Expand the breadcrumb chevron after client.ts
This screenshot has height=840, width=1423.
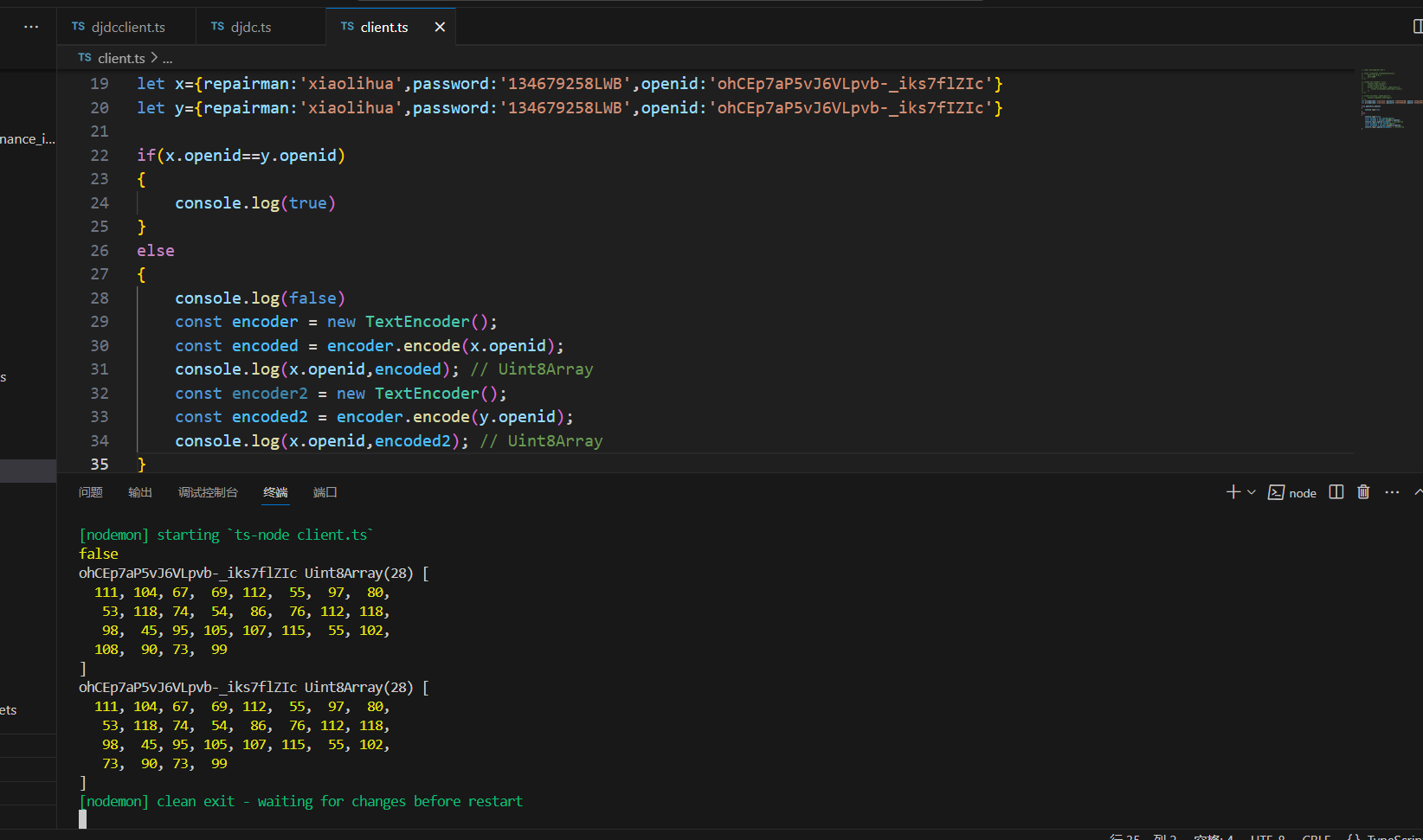154,58
